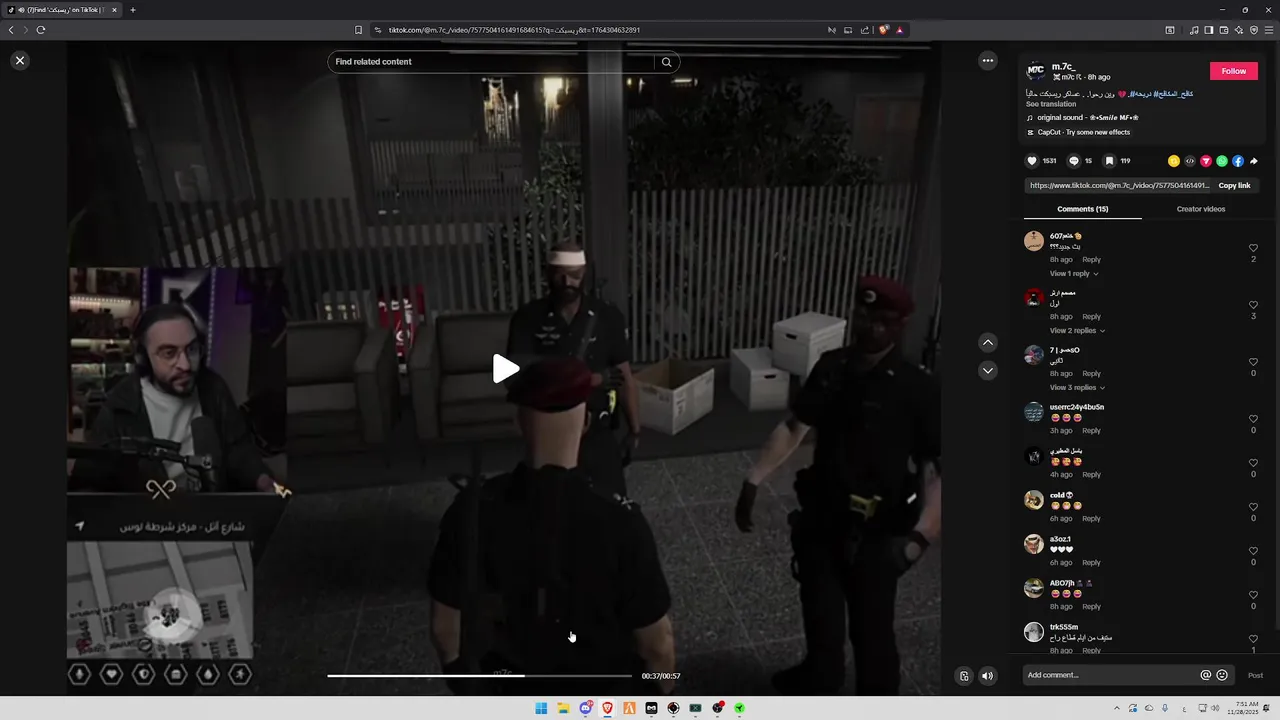1280x720 pixels.
Task: Open comments via speech bubble icon
Action: (1074, 161)
